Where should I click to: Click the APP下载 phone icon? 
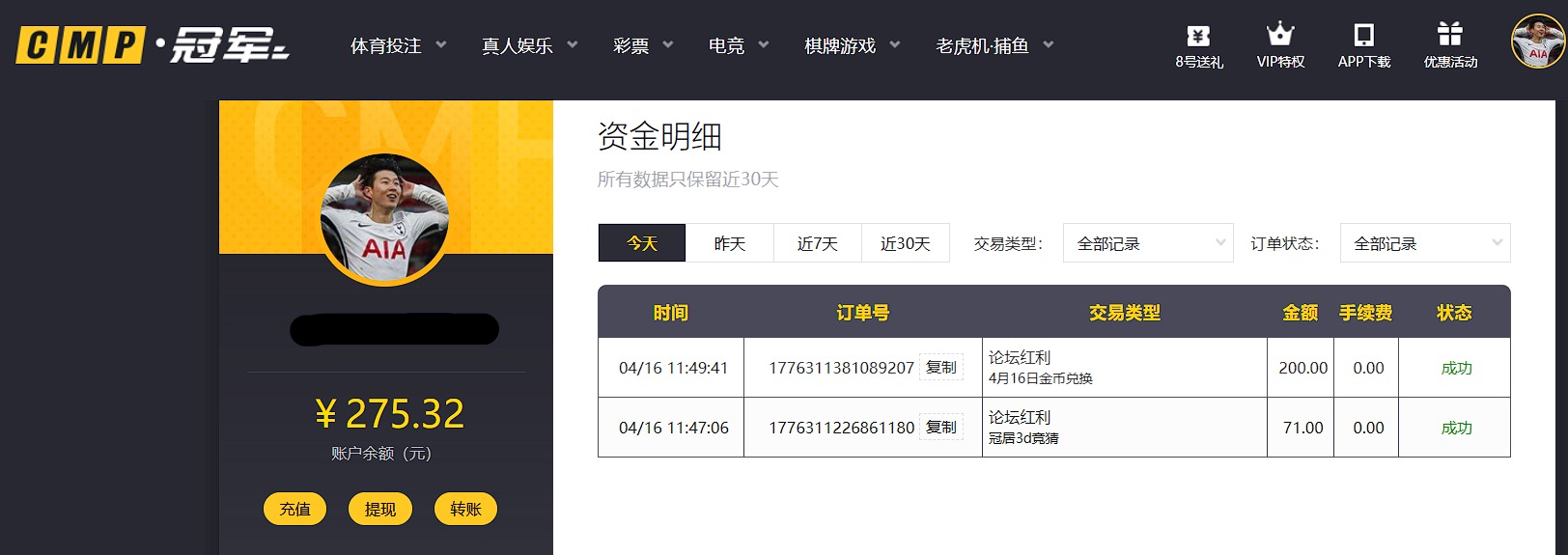coord(1363,36)
